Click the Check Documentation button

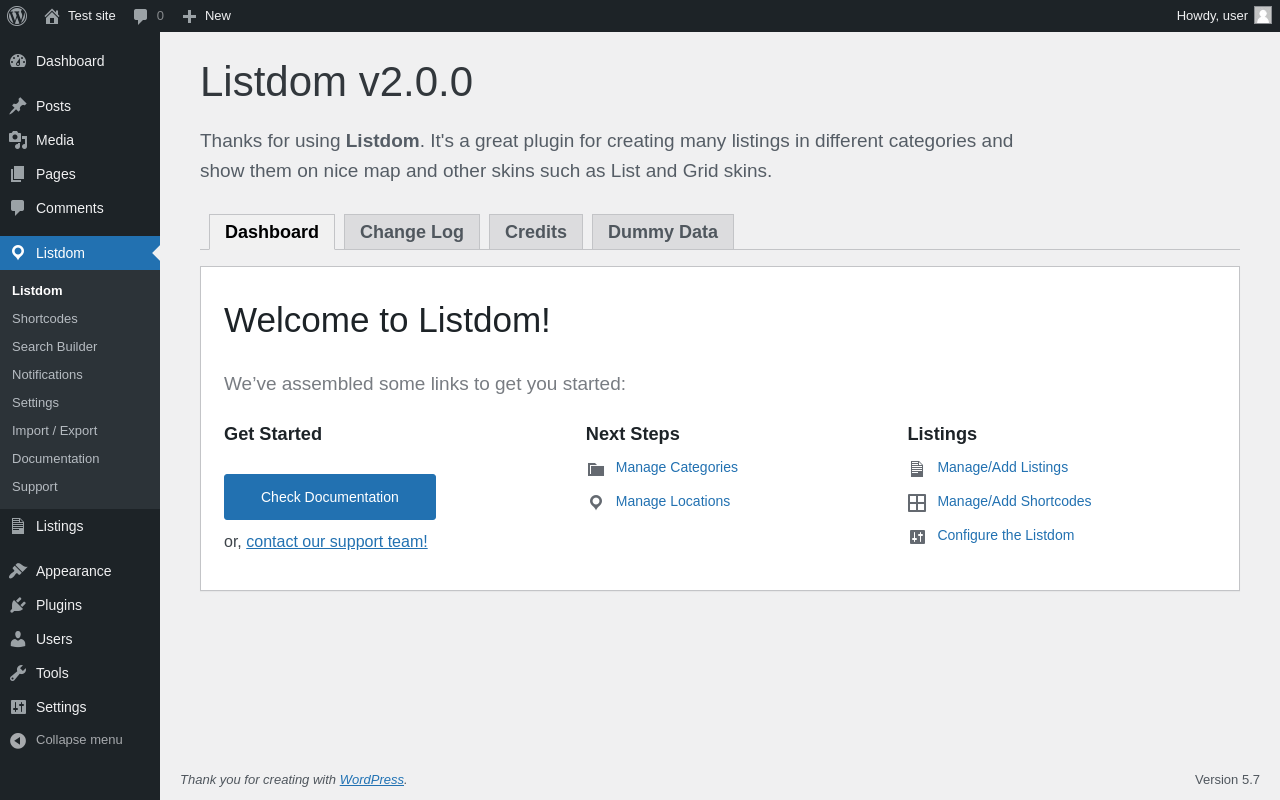click(x=330, y=497)
